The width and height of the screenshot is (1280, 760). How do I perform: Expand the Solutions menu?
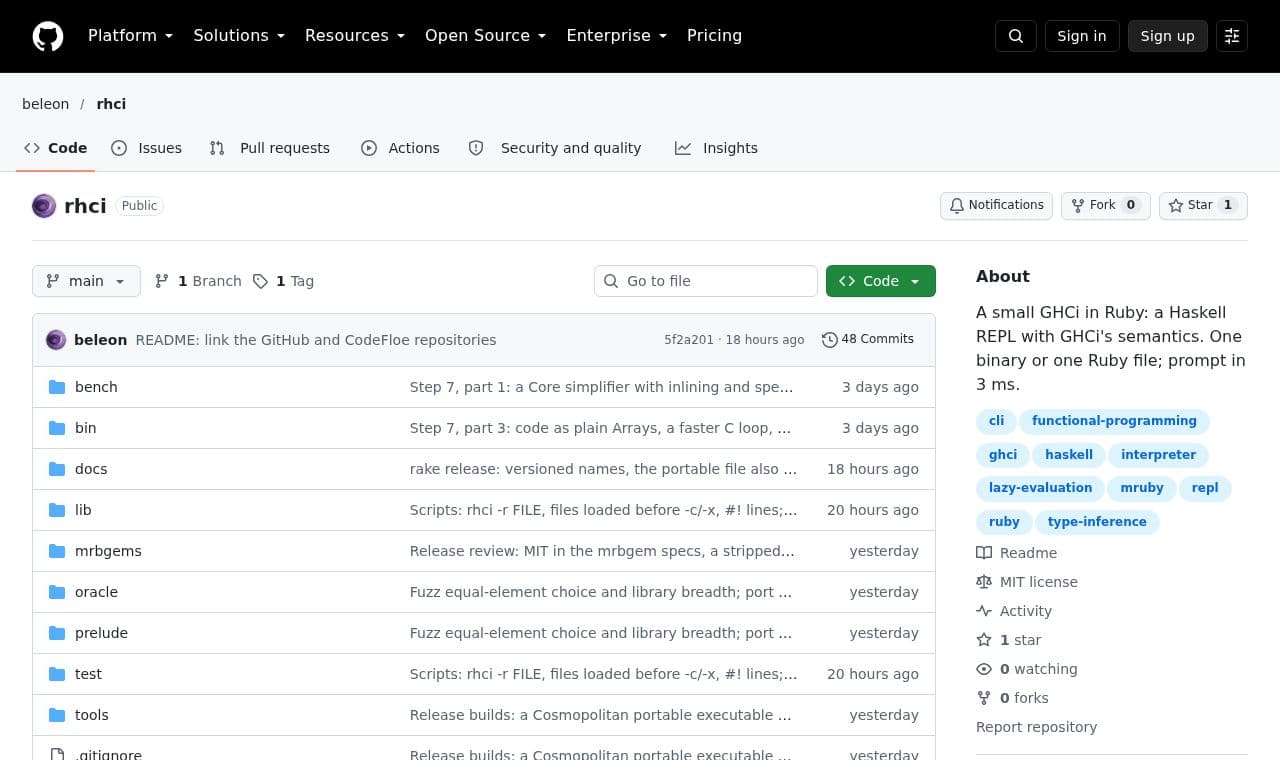(x=239, y=36)
